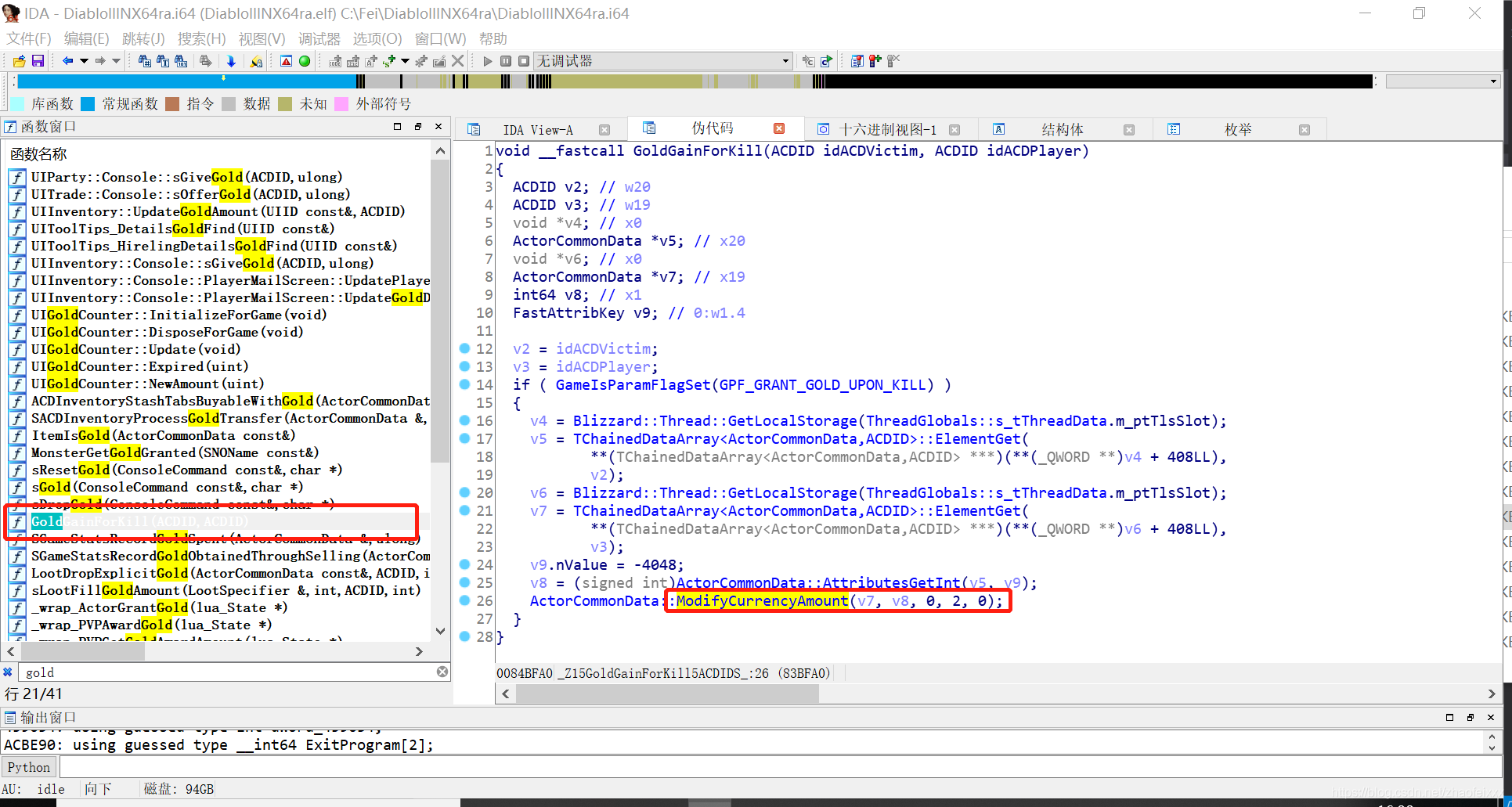Open the 编辑(E) menu
The image size is (1512, 807).
[x=86, y=38]
